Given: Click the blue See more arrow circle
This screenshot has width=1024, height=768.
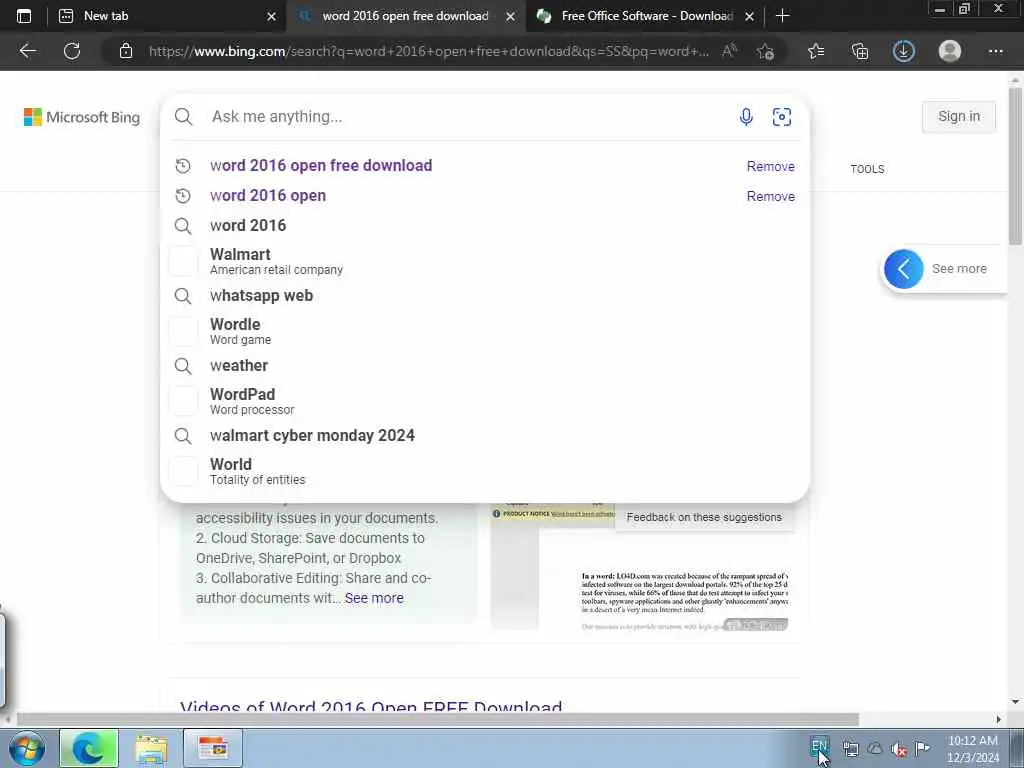Looking at the screenshot, I should pos(904,268).
